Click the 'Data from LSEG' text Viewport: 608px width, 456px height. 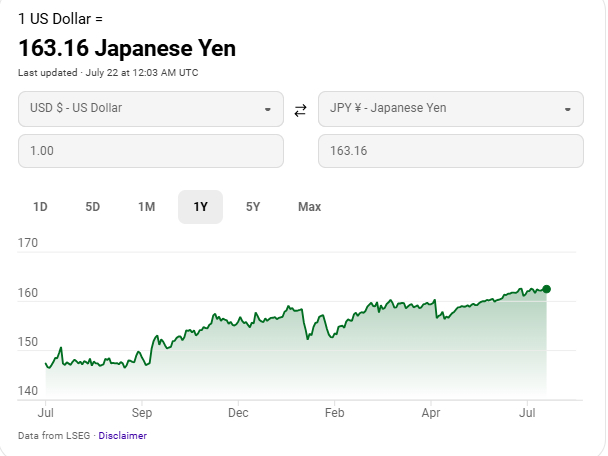54,435
